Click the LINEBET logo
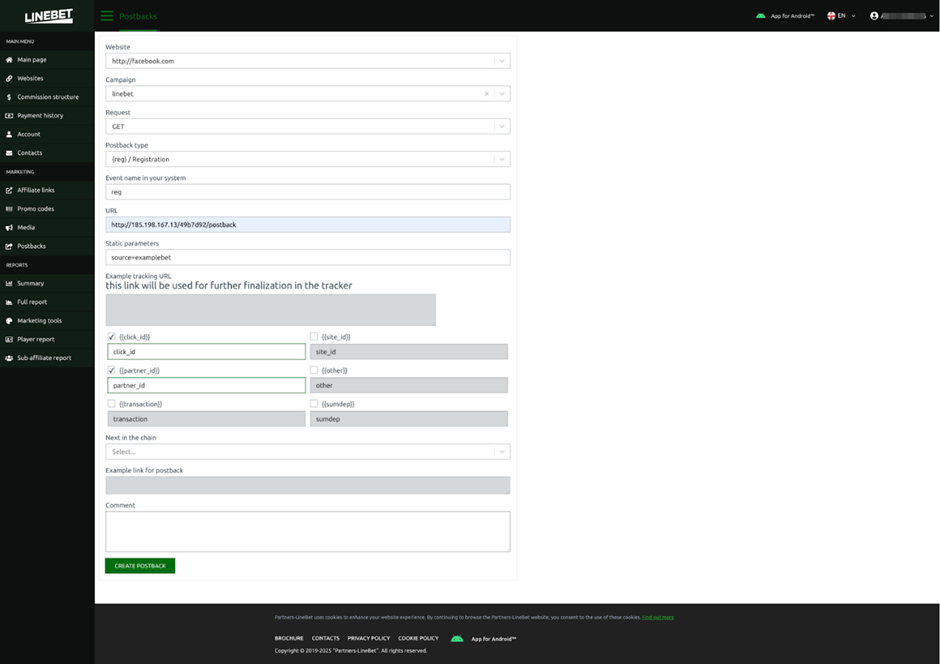The height and width of the screenshot is (664, 940). pos(49,16)
